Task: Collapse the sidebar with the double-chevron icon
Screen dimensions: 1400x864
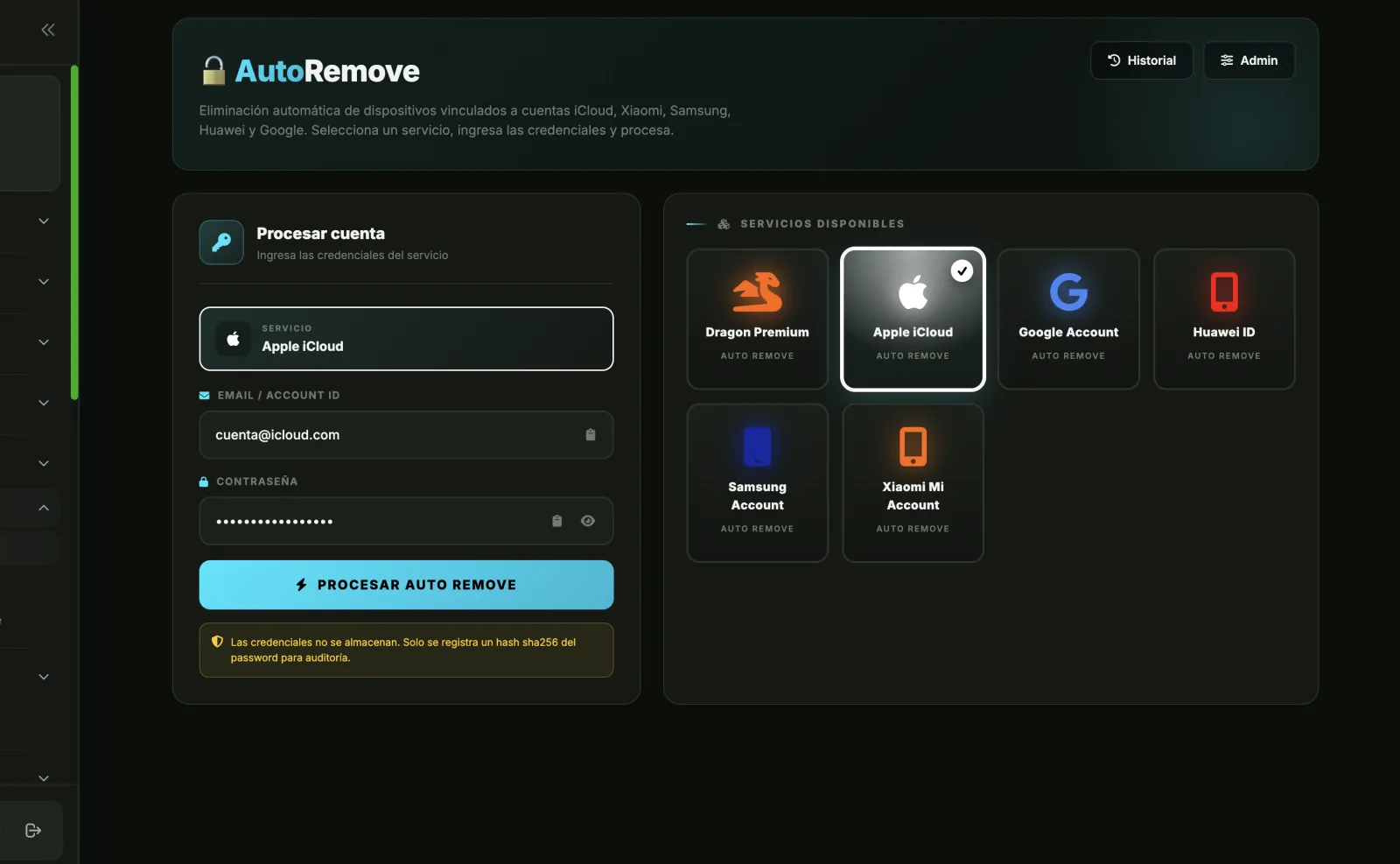Action: tap(48, 30)
